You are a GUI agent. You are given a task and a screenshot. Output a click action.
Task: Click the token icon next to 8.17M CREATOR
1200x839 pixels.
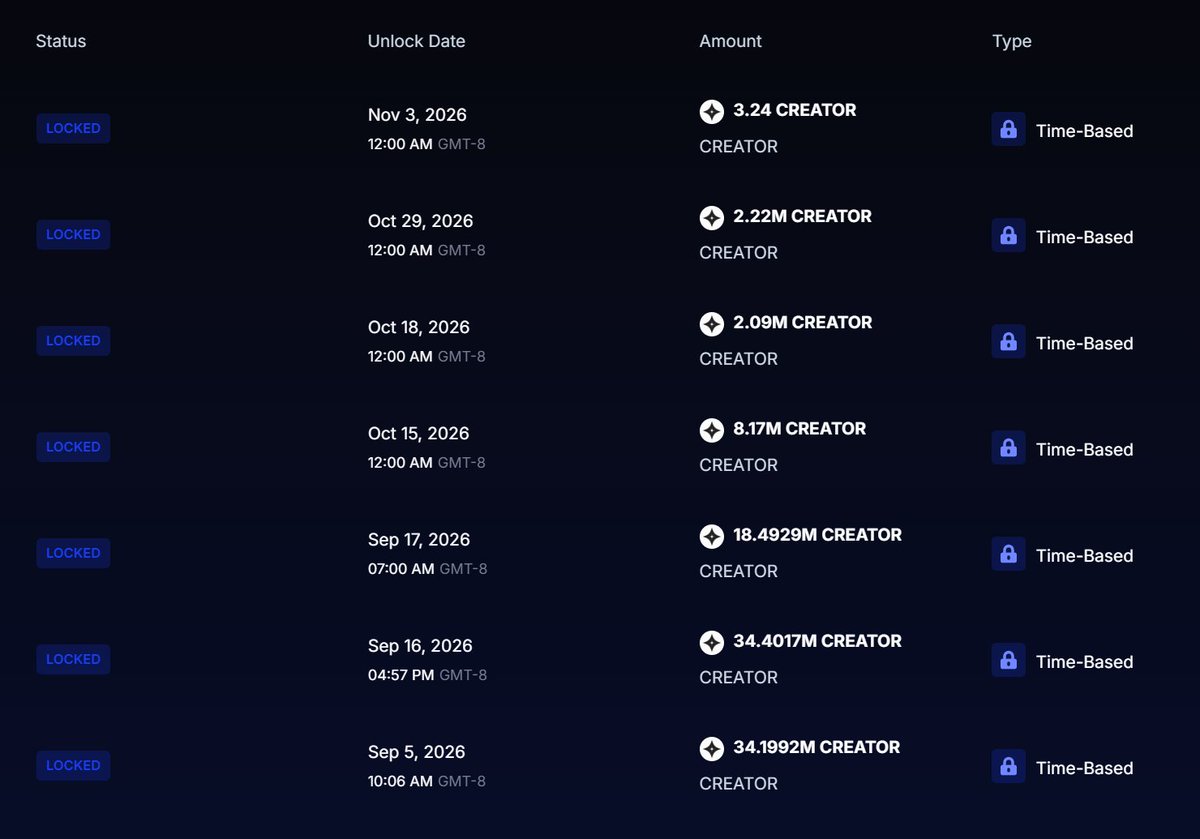[711, 430]
